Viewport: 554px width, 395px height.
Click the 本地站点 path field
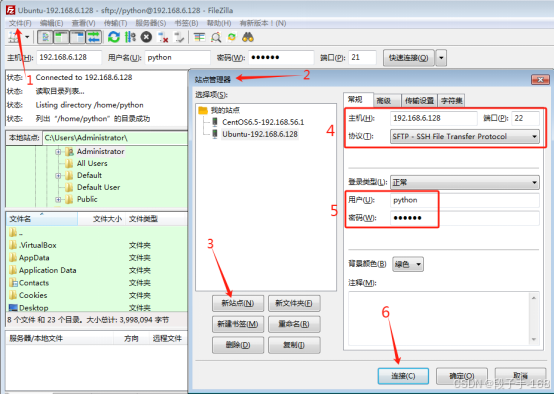[x=115, y=138]
